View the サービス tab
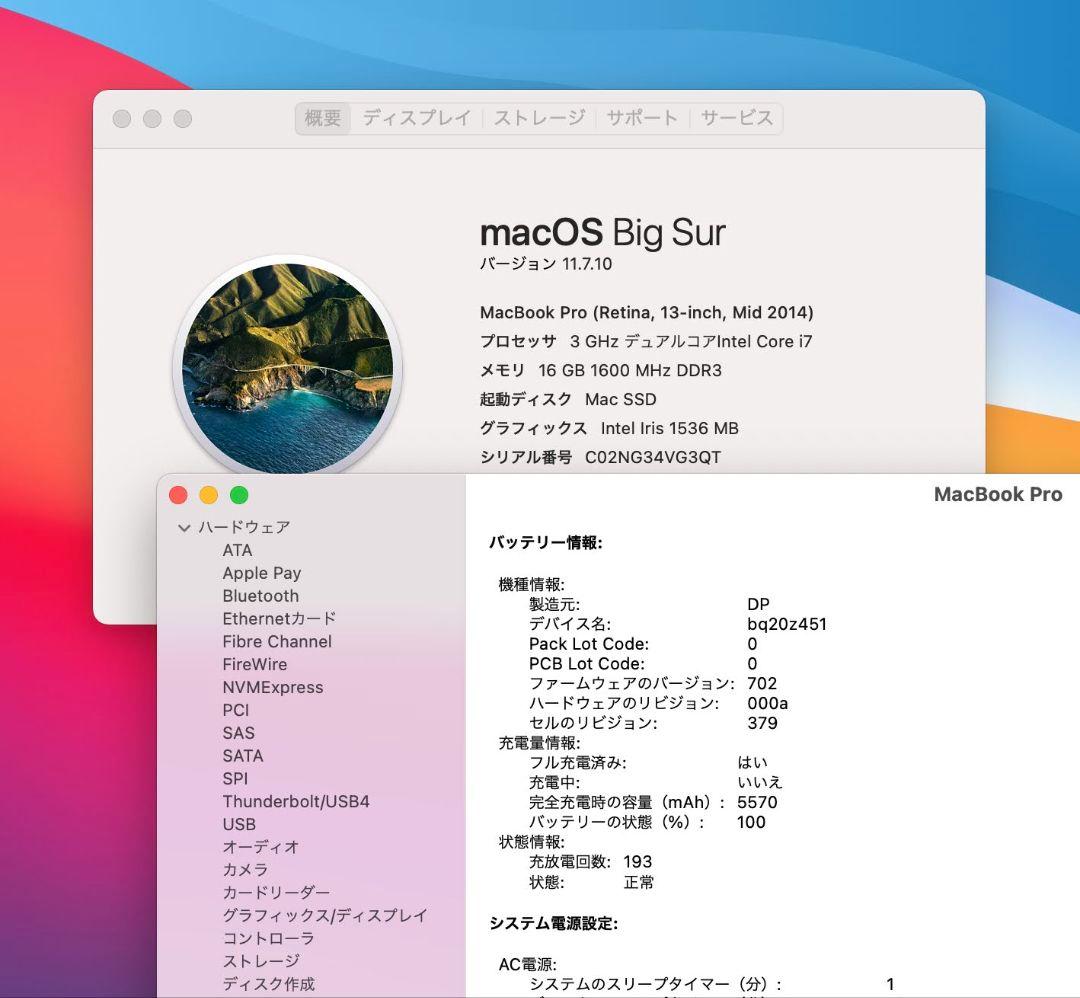The image size is (1080, 998). tap(737, 117)
